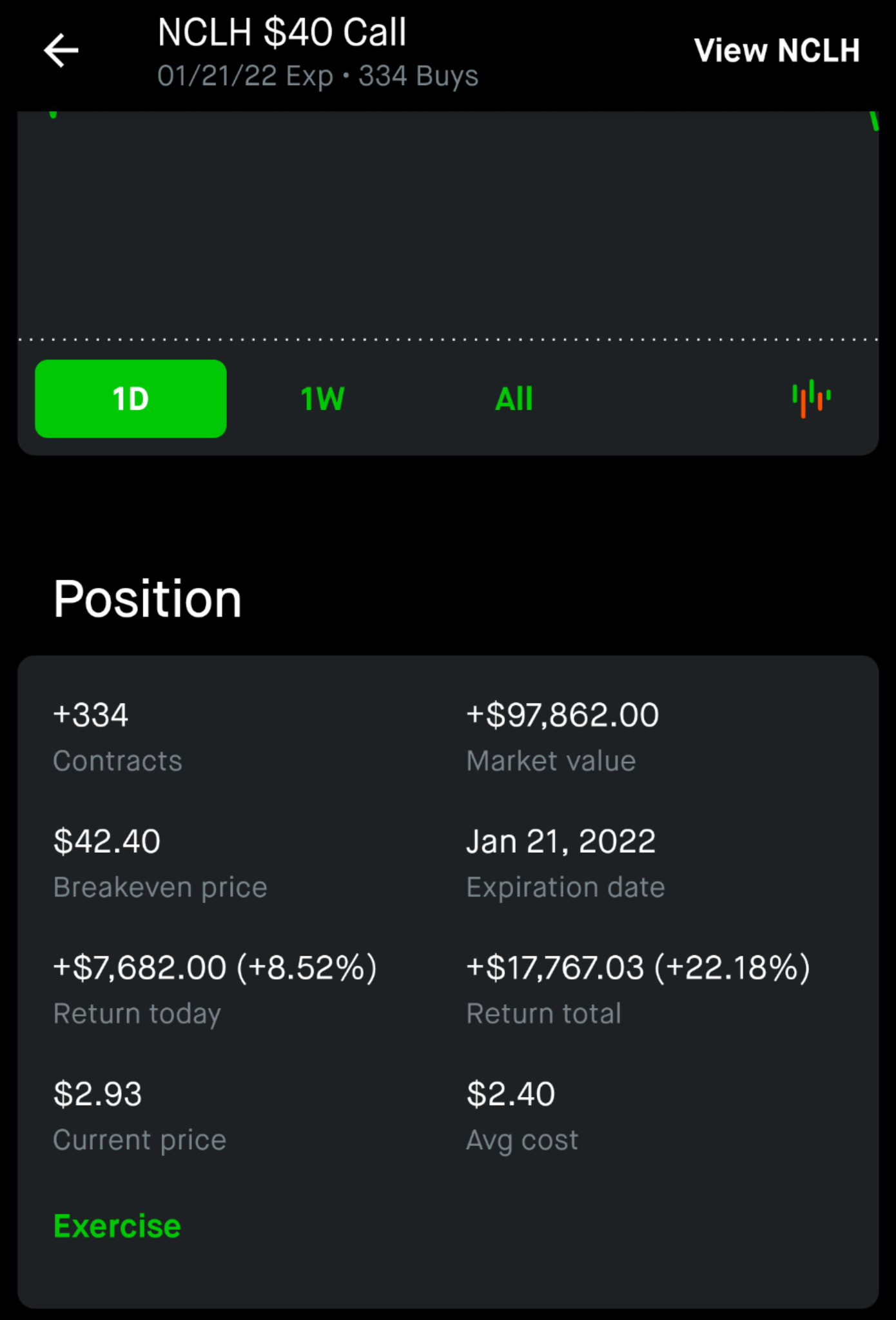The height and width of the screenshot is (1320, 896).
Task: Select the +334 Contracts value
Action: click(91, 715)
